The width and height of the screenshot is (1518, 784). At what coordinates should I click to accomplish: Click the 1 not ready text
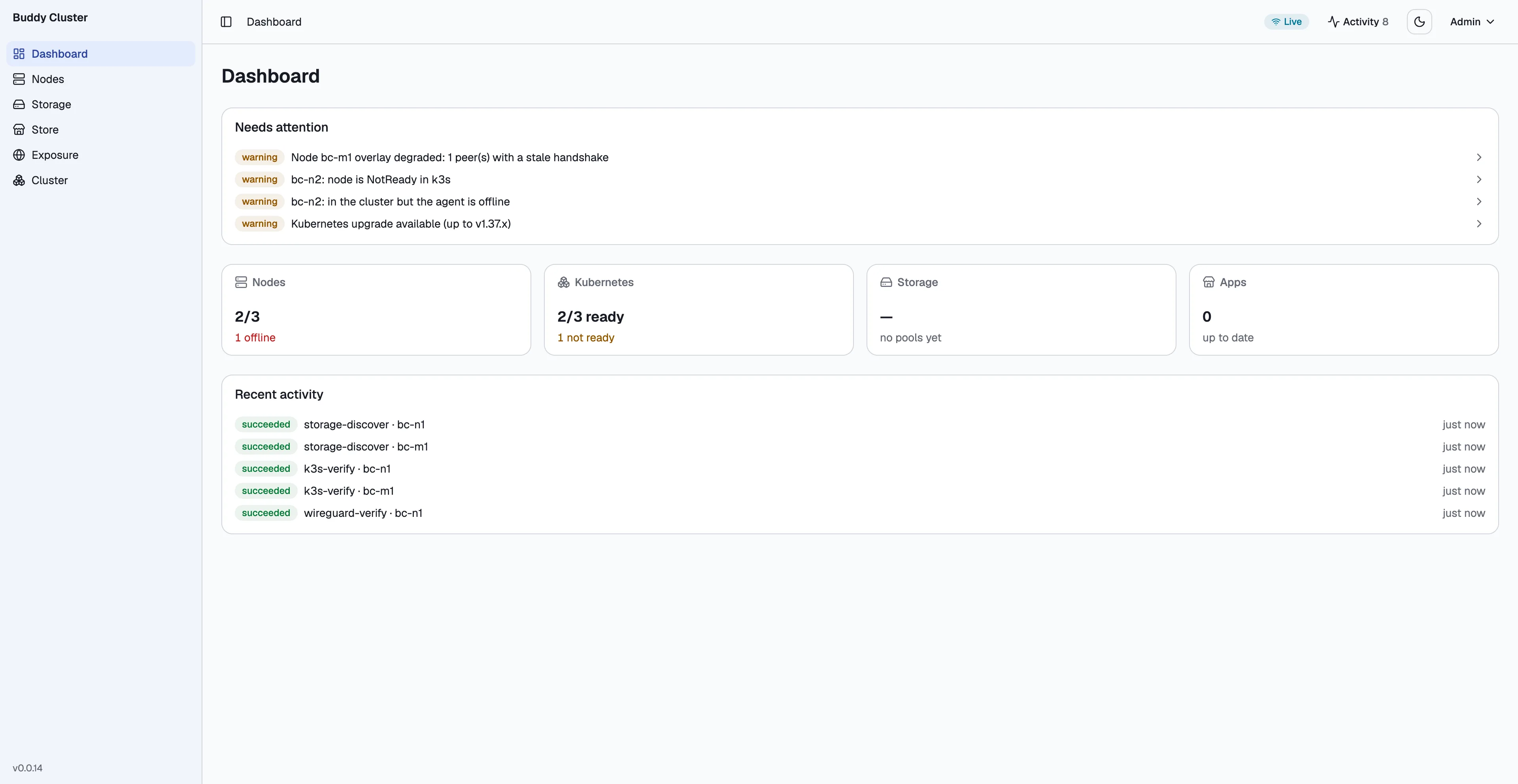coord(586,337)
